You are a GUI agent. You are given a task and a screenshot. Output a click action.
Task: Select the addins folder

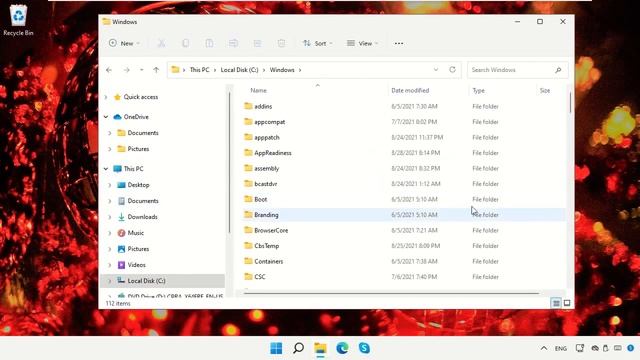263,107
